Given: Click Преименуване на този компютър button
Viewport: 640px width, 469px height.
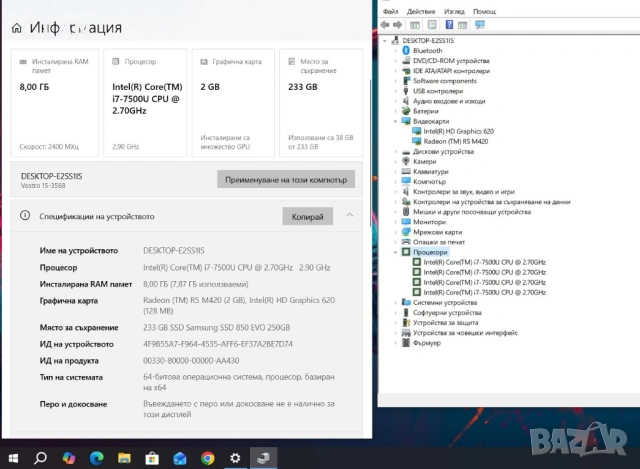Looking at the screenshot, I should (x=286, y=180).
